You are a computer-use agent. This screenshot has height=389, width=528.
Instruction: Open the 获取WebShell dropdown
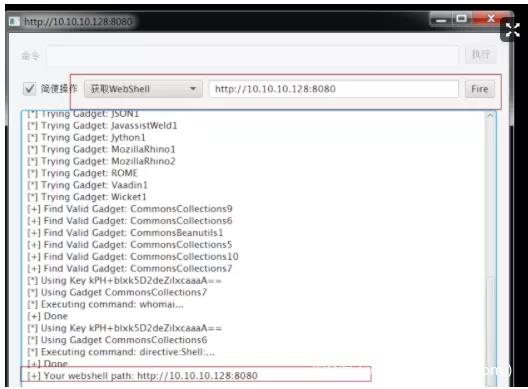(143, 89)
